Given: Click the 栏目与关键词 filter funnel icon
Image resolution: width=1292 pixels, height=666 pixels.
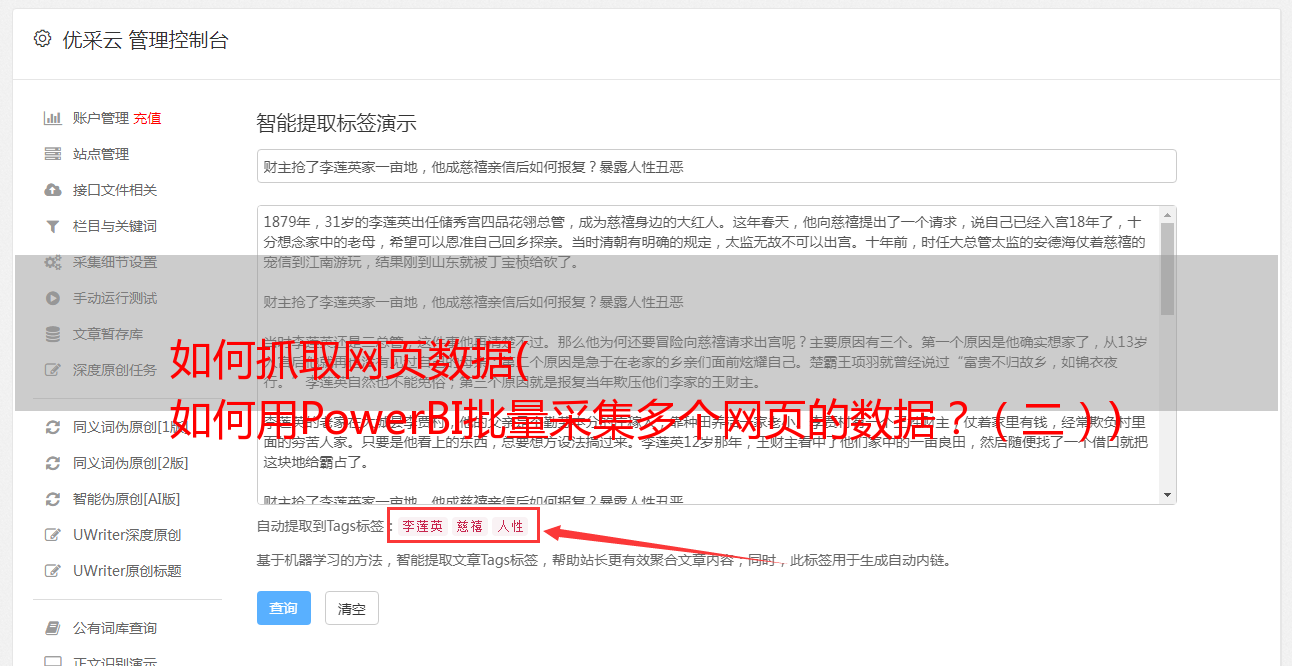Looking at the screenshot, I should pos(53,226).
